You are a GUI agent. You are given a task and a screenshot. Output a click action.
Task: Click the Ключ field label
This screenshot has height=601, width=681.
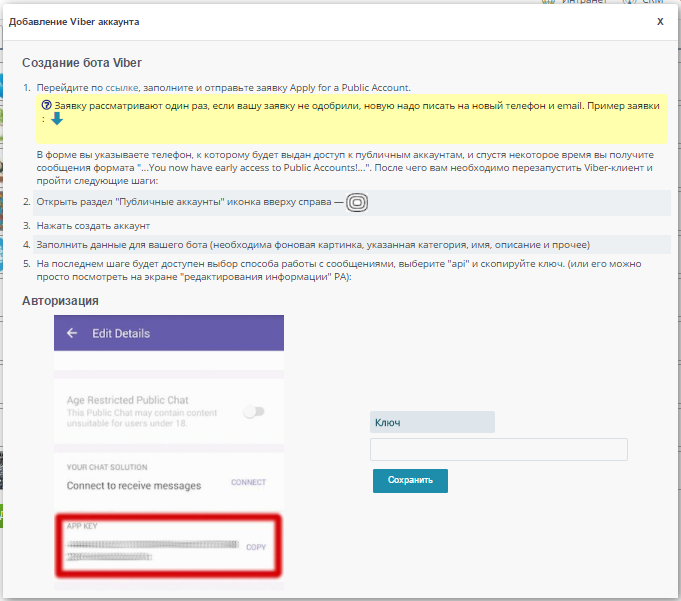(388, 423)
